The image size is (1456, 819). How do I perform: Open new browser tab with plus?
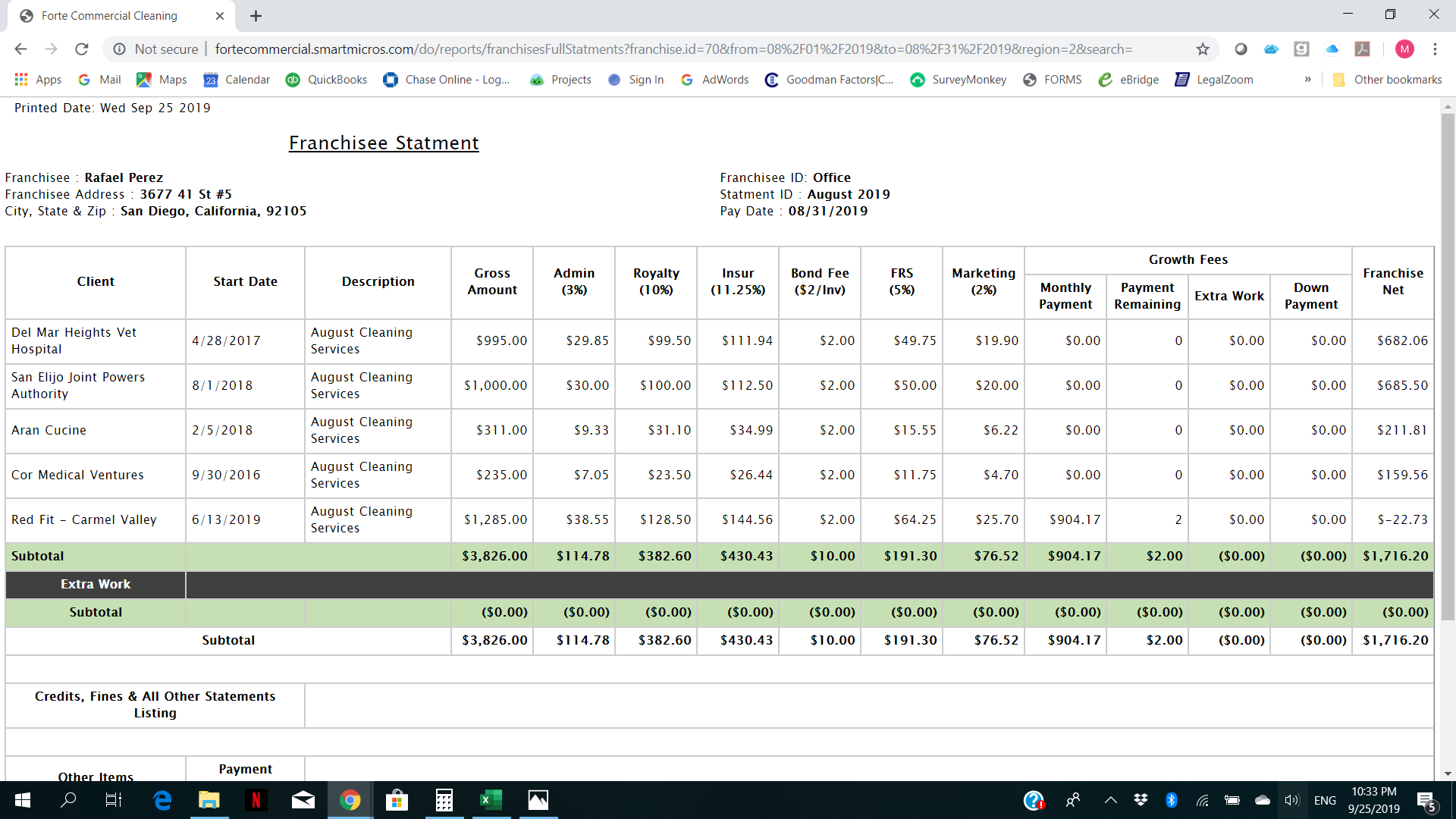(x=256, y=16)
